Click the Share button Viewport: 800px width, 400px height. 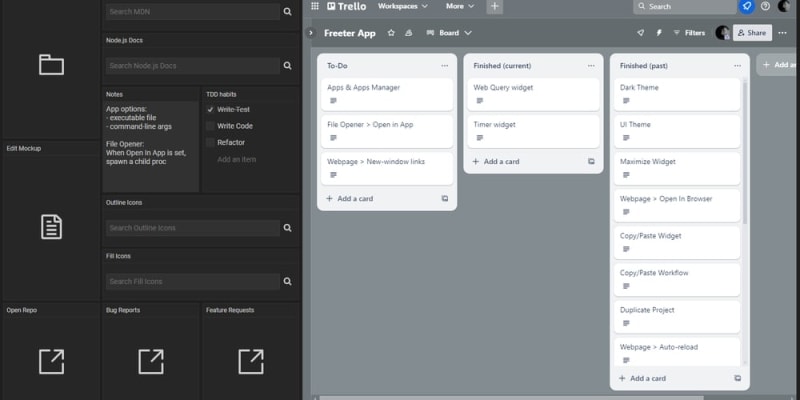(x=751, y=33)
